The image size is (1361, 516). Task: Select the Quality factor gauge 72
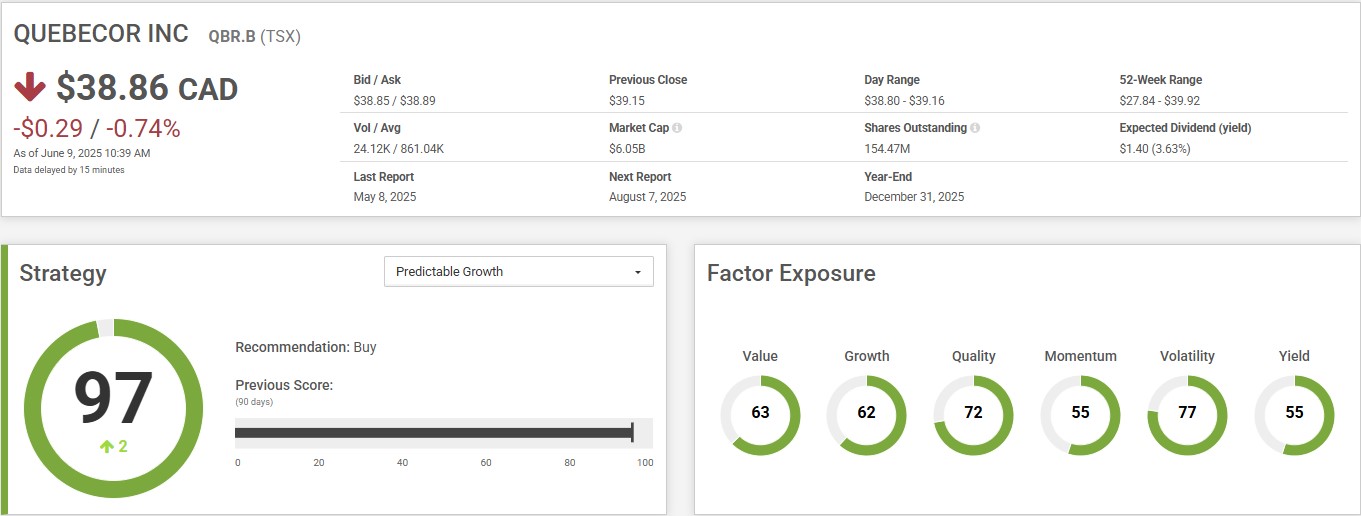pos(973,415)
